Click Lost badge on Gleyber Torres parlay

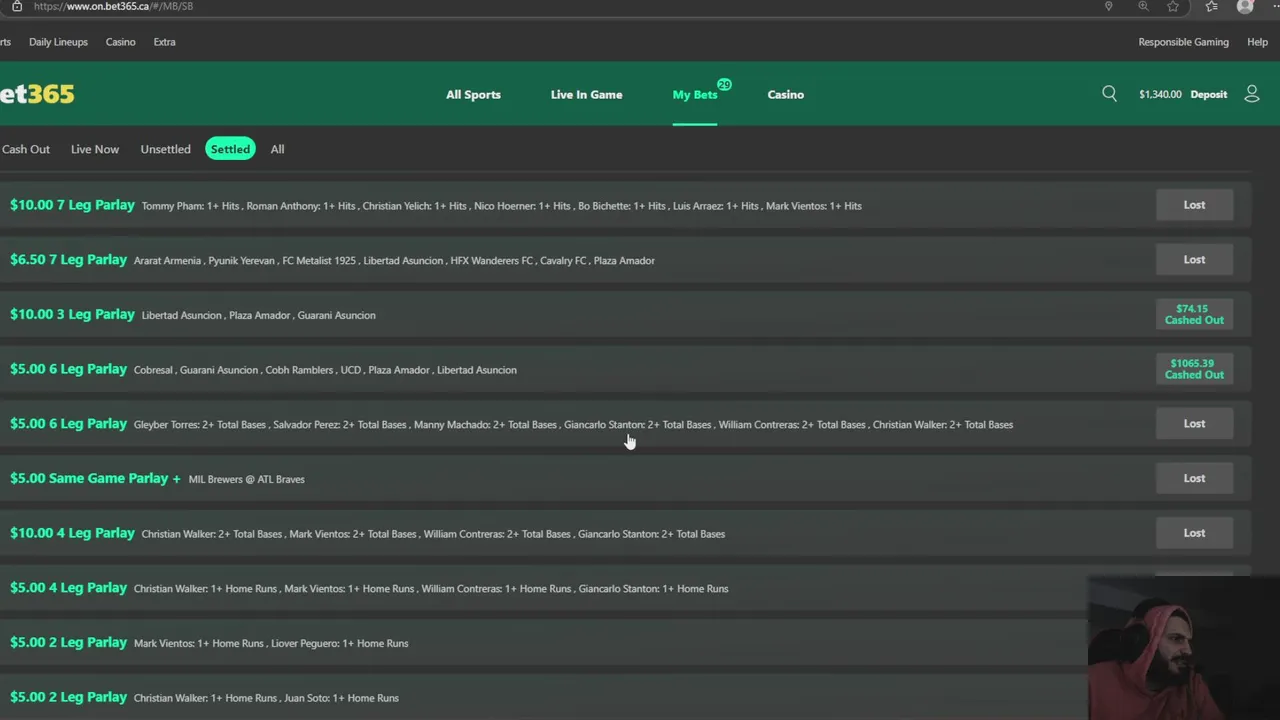tap(1194, 424)
